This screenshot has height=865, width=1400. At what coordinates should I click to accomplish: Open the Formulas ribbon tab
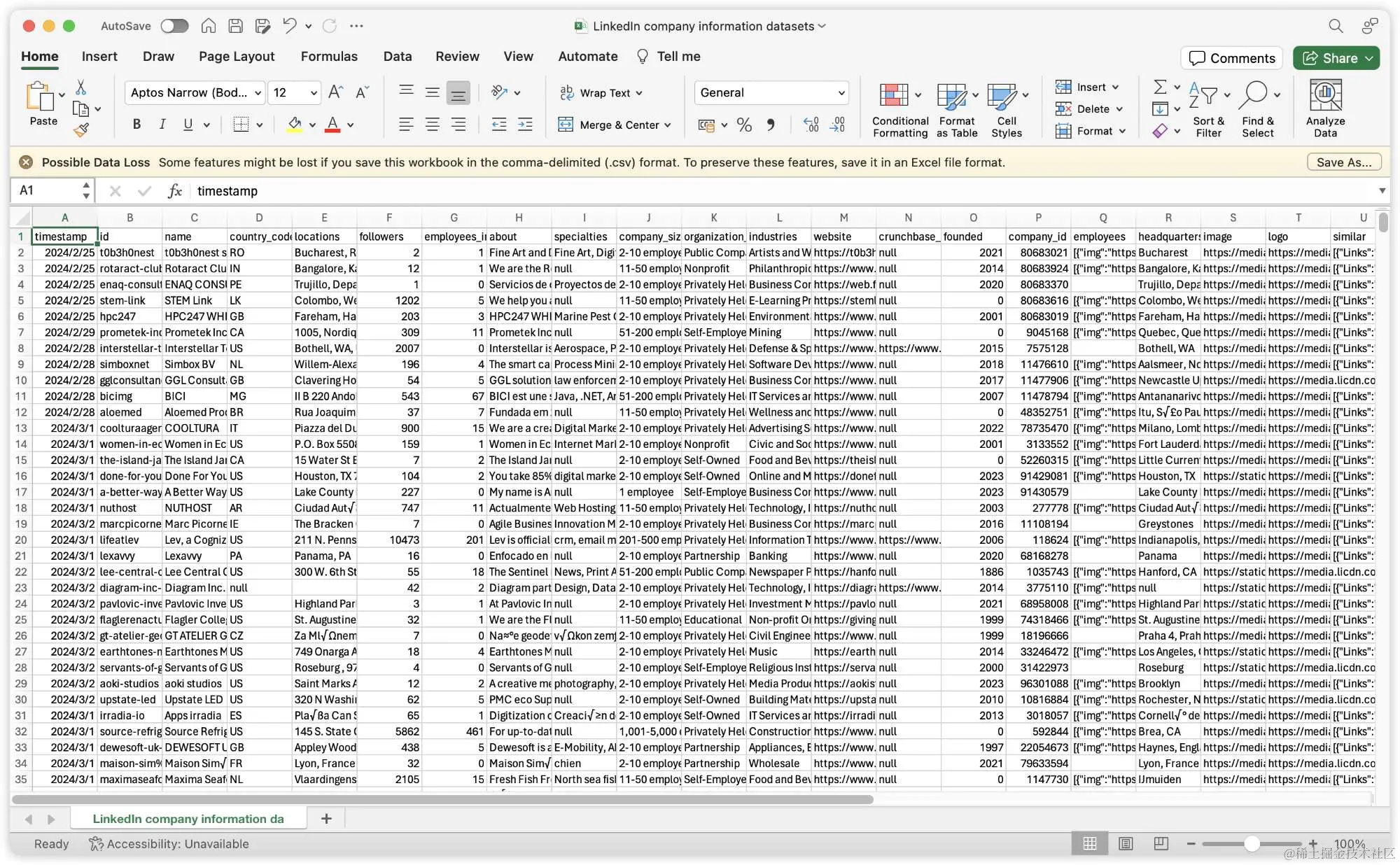(329, 56)
